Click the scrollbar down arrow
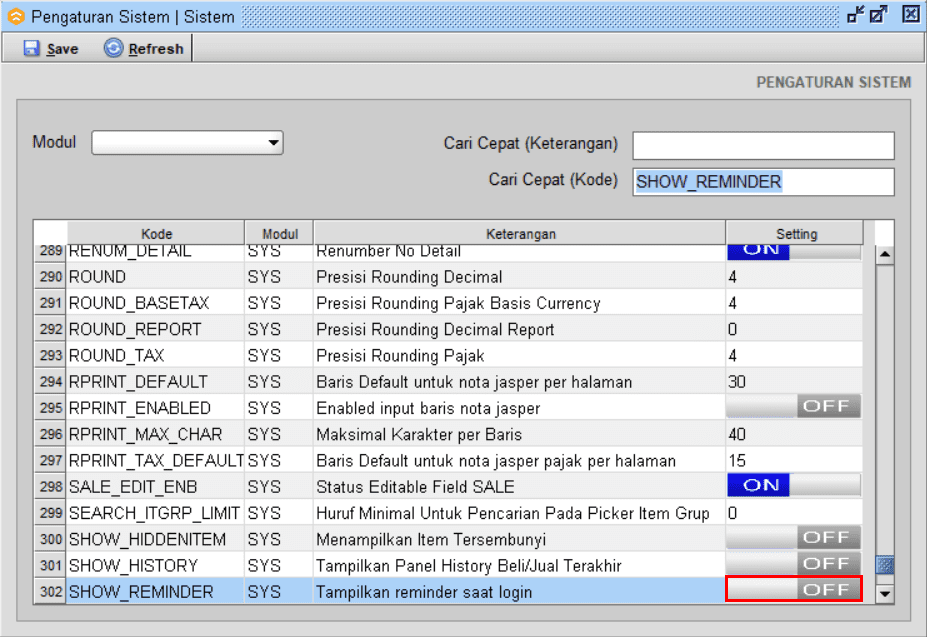Image resolution: width=927 pixels, height=637 pixels. click(884, 594)
